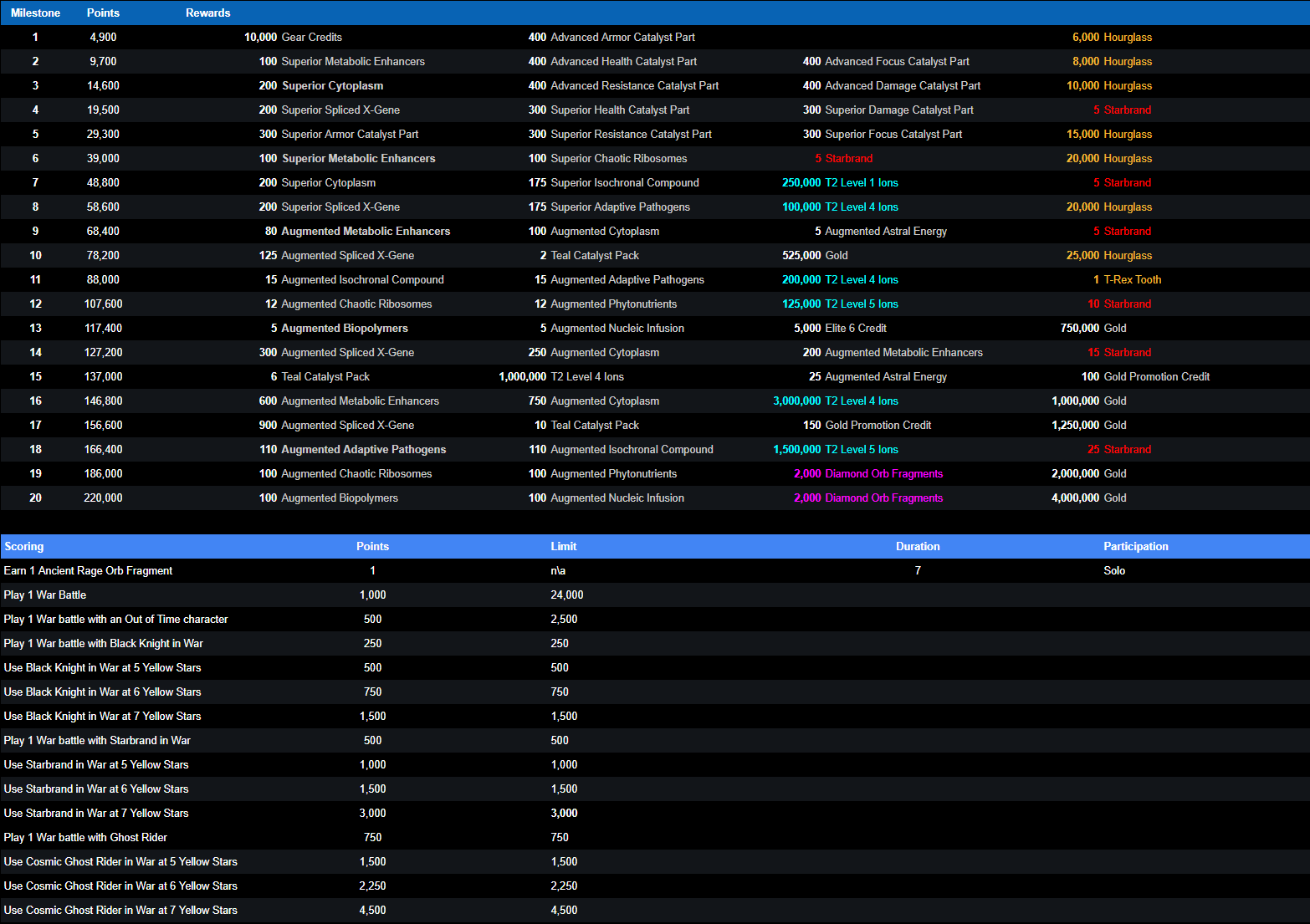Click the Milestone column header
1310x924 pixels.
pyautogui.click(x=35, y=13)
